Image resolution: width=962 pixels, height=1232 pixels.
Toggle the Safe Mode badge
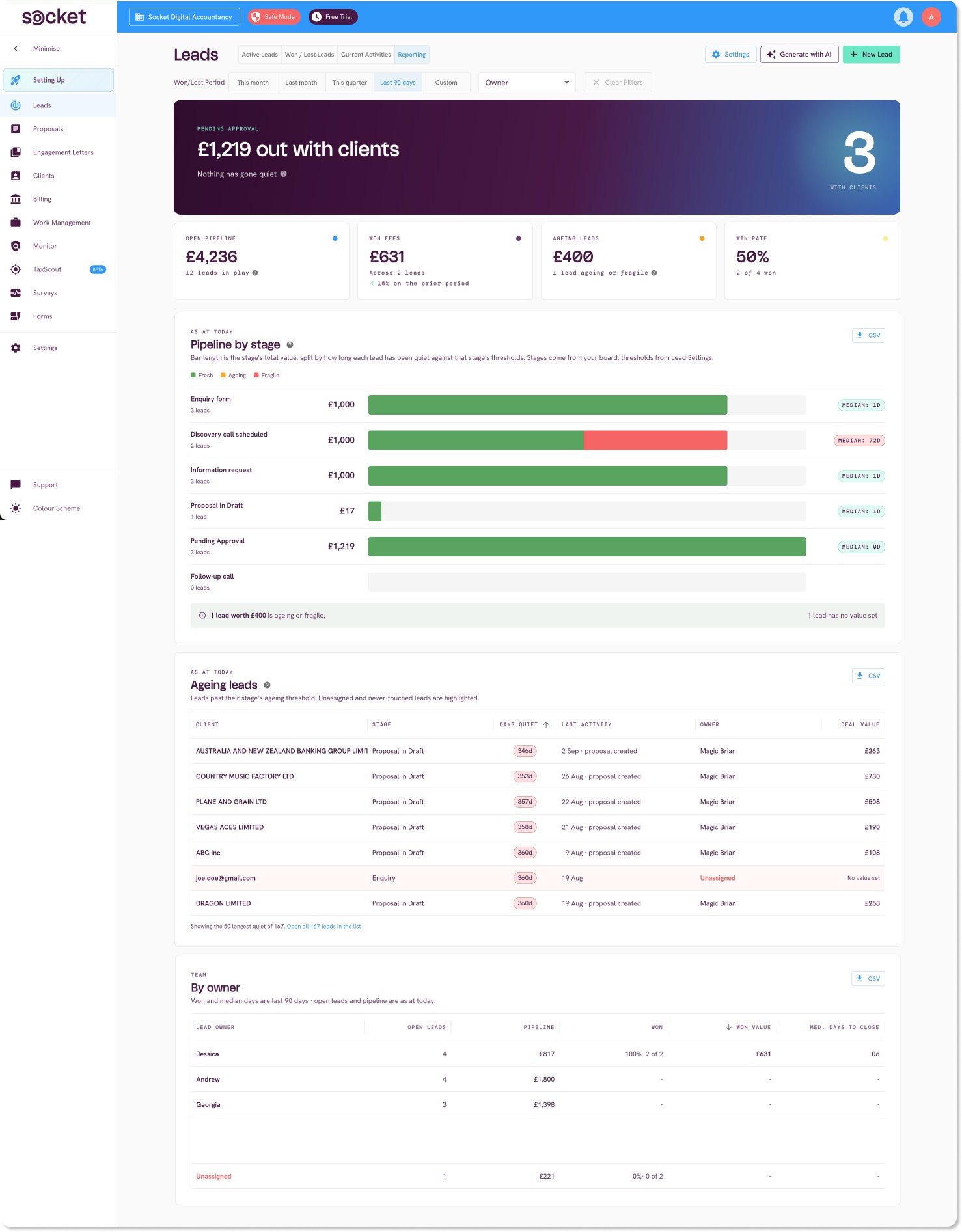coord(273,17)
